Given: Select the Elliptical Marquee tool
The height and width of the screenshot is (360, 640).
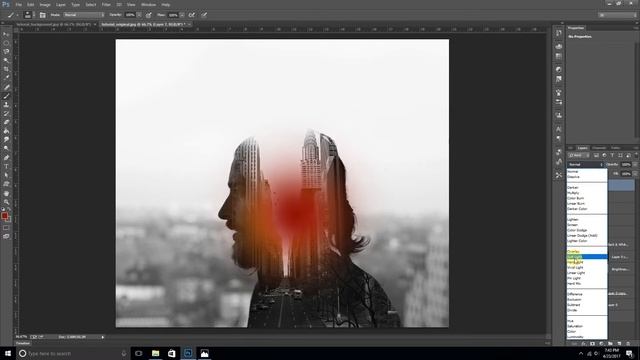Looking at the screenshot, I should 6,43.
